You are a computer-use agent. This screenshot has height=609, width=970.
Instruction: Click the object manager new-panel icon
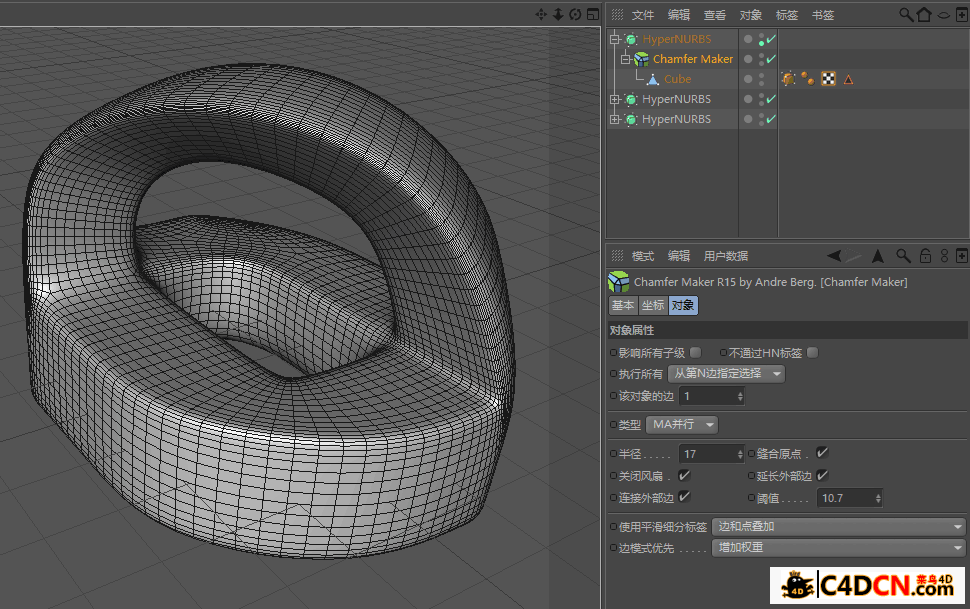(x=962, y=14)
